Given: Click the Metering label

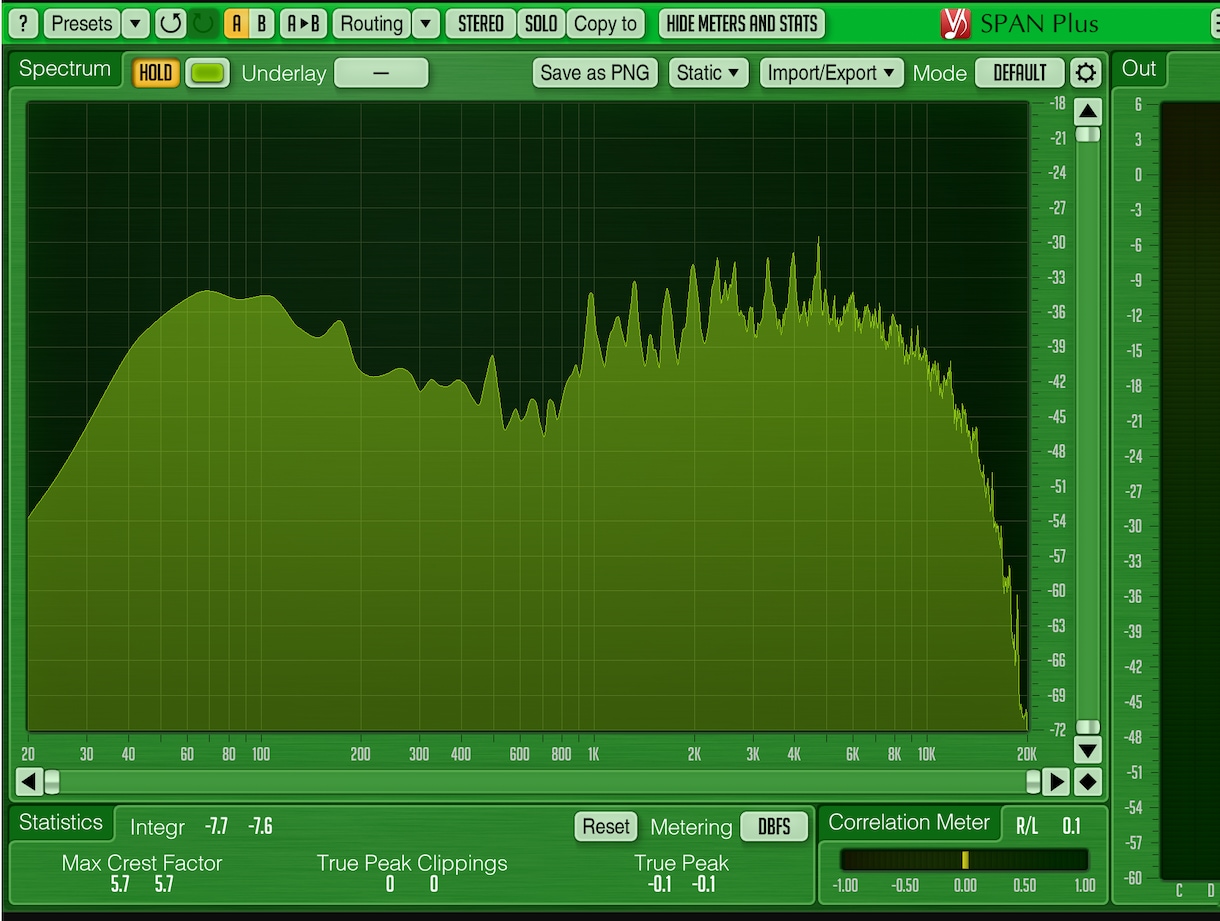Looking at the screenshot, I should pyautogui.click(x=691, y=828).
